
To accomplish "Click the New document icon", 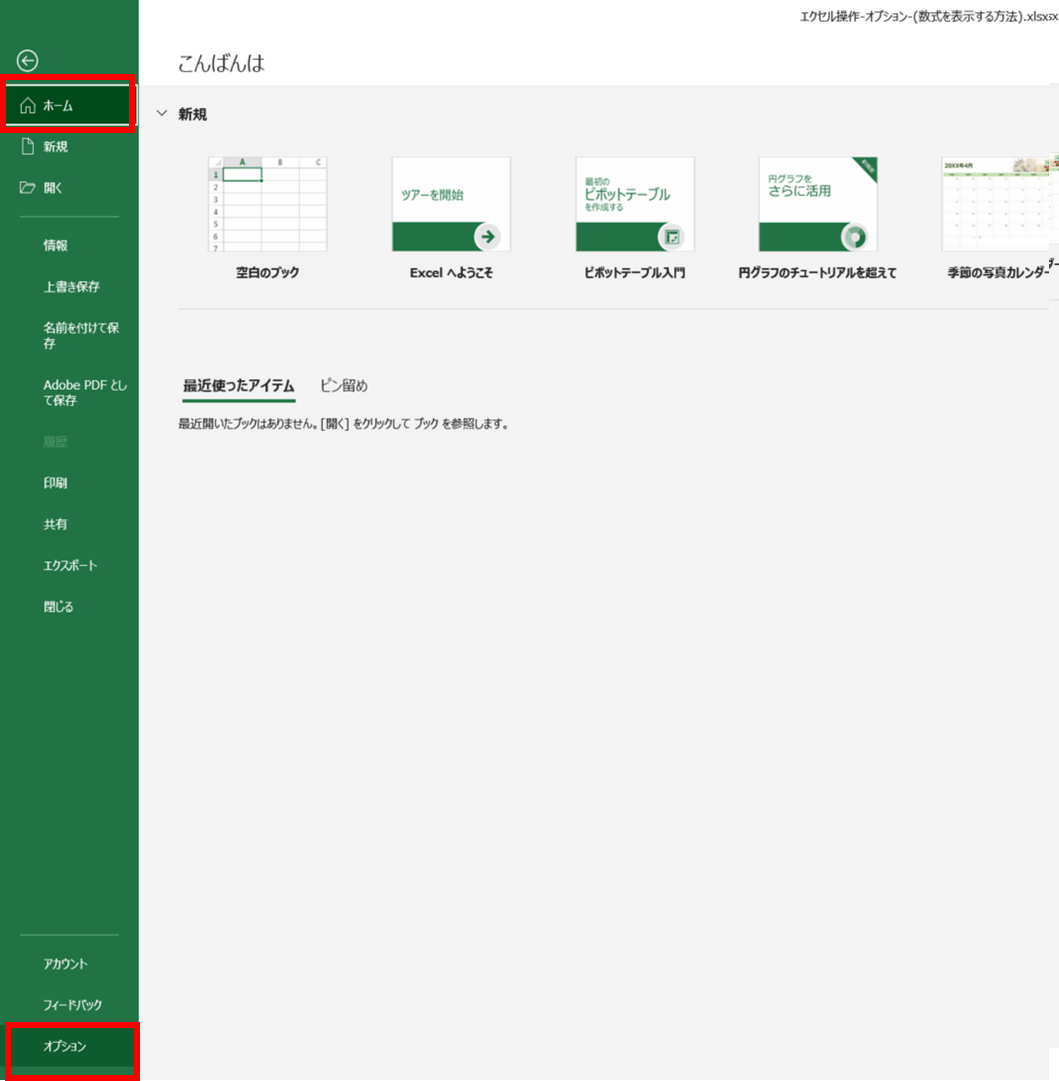I will tap(28, 147).
